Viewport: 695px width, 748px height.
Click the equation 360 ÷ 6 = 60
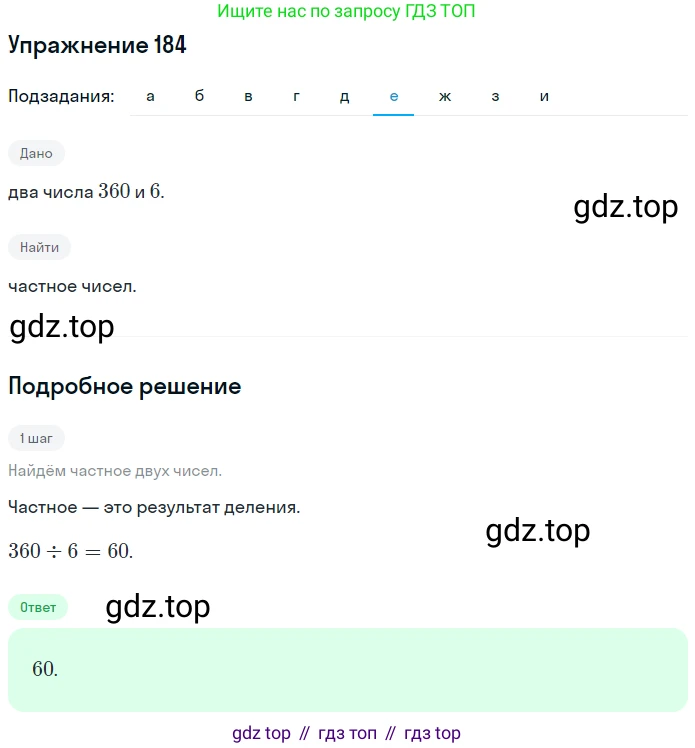pyautogui.click(x=71, y=551)
